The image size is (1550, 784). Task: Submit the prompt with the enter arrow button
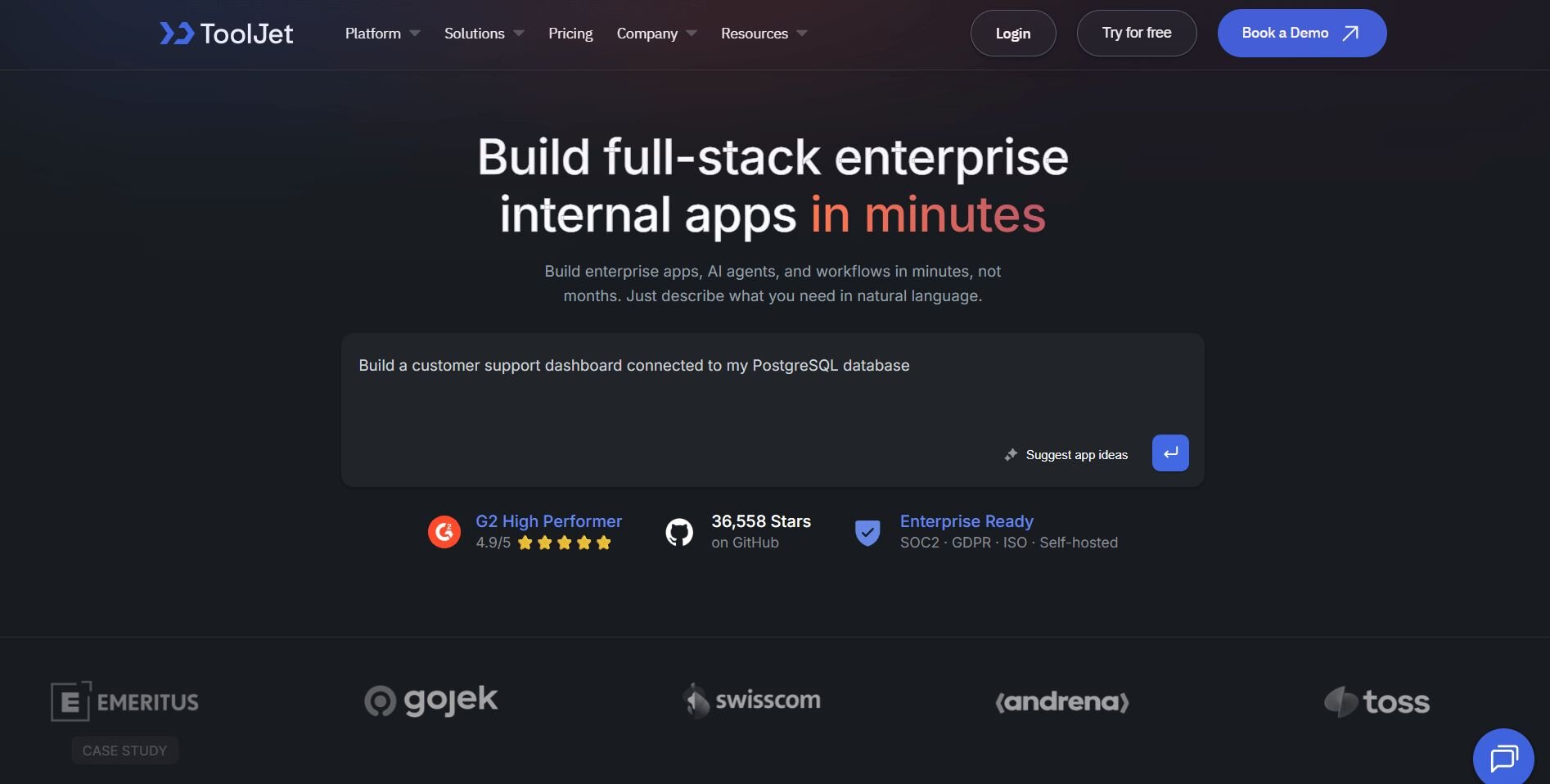1170,453
